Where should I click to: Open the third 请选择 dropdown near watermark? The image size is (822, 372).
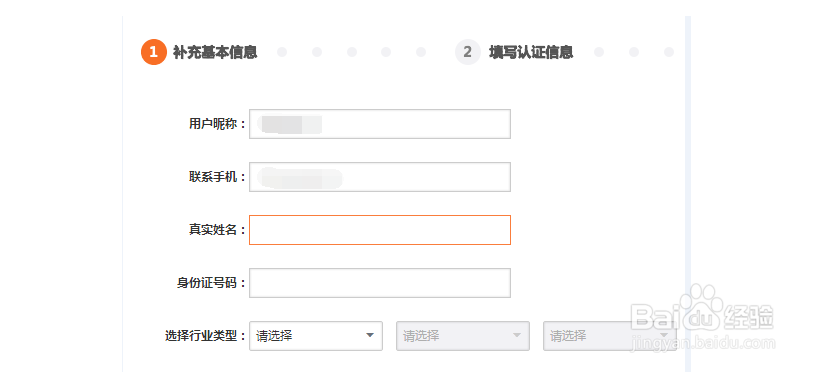(610, 336)
